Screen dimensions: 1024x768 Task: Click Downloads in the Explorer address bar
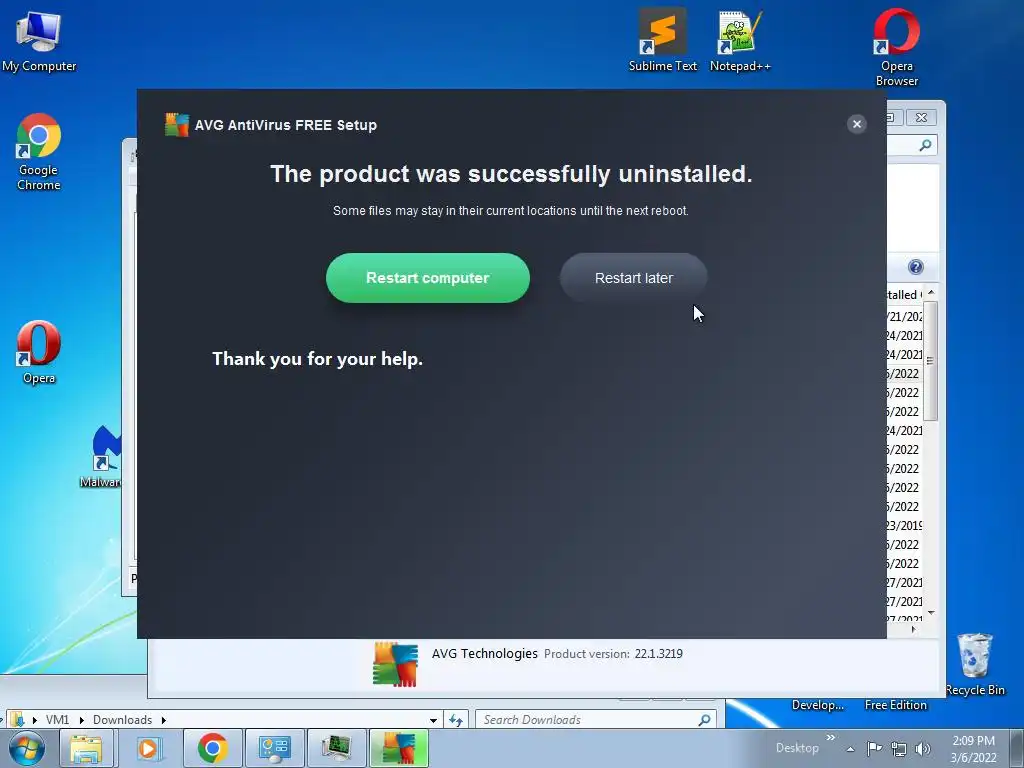(122, 720)
